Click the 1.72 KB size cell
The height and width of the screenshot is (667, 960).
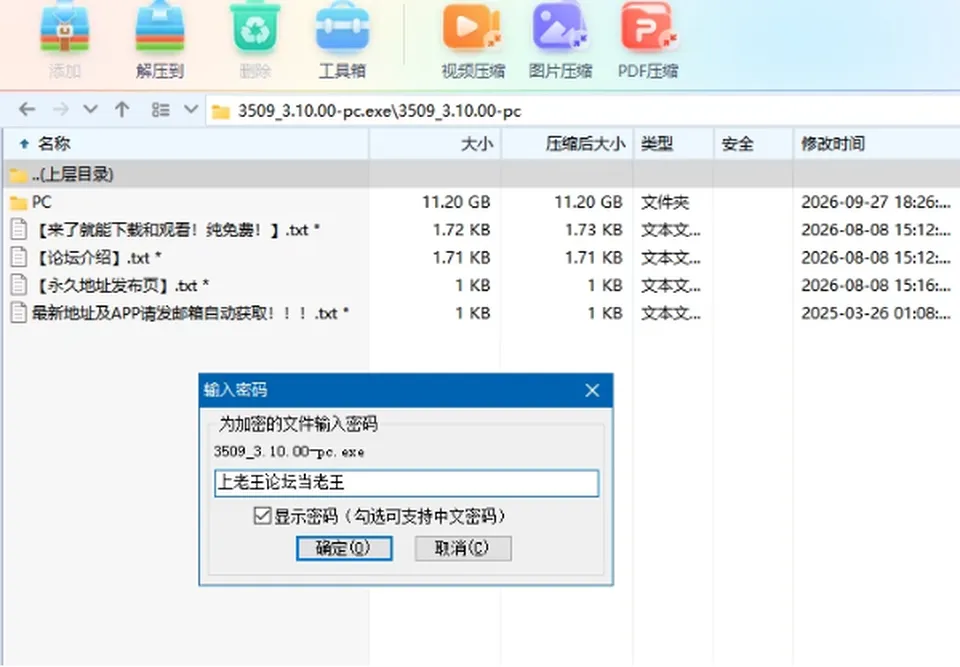tap(462, 230)
